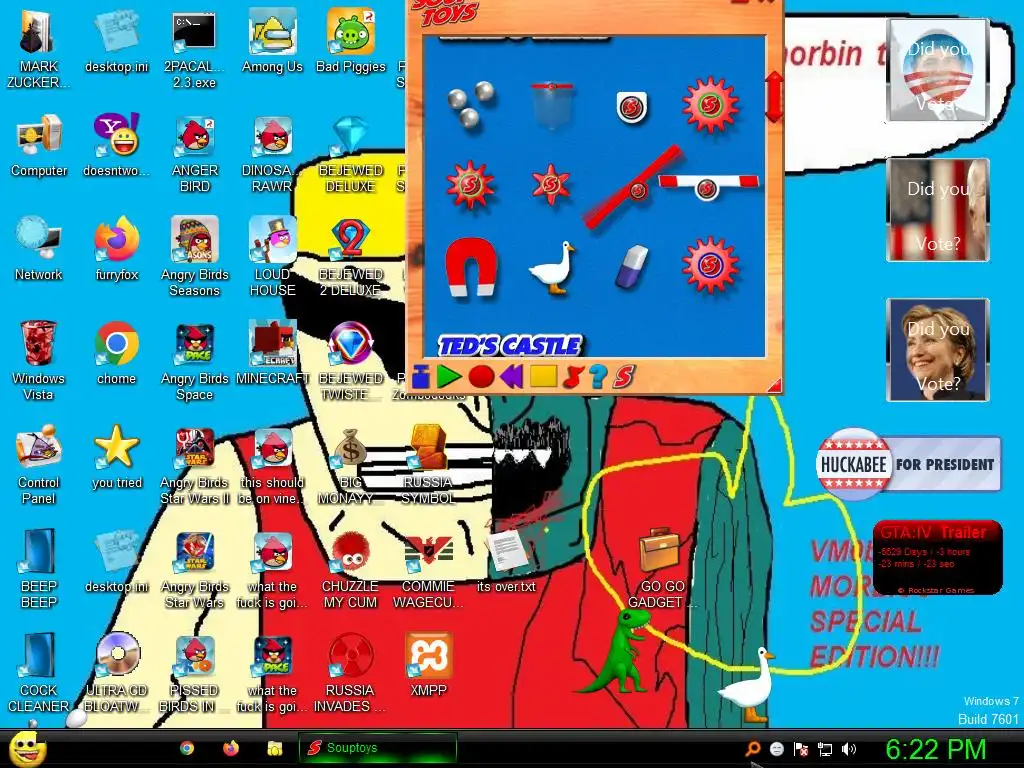Select the large gear with green ring
The height and width of the screenshot is (768, 1024).
(710, 104)
